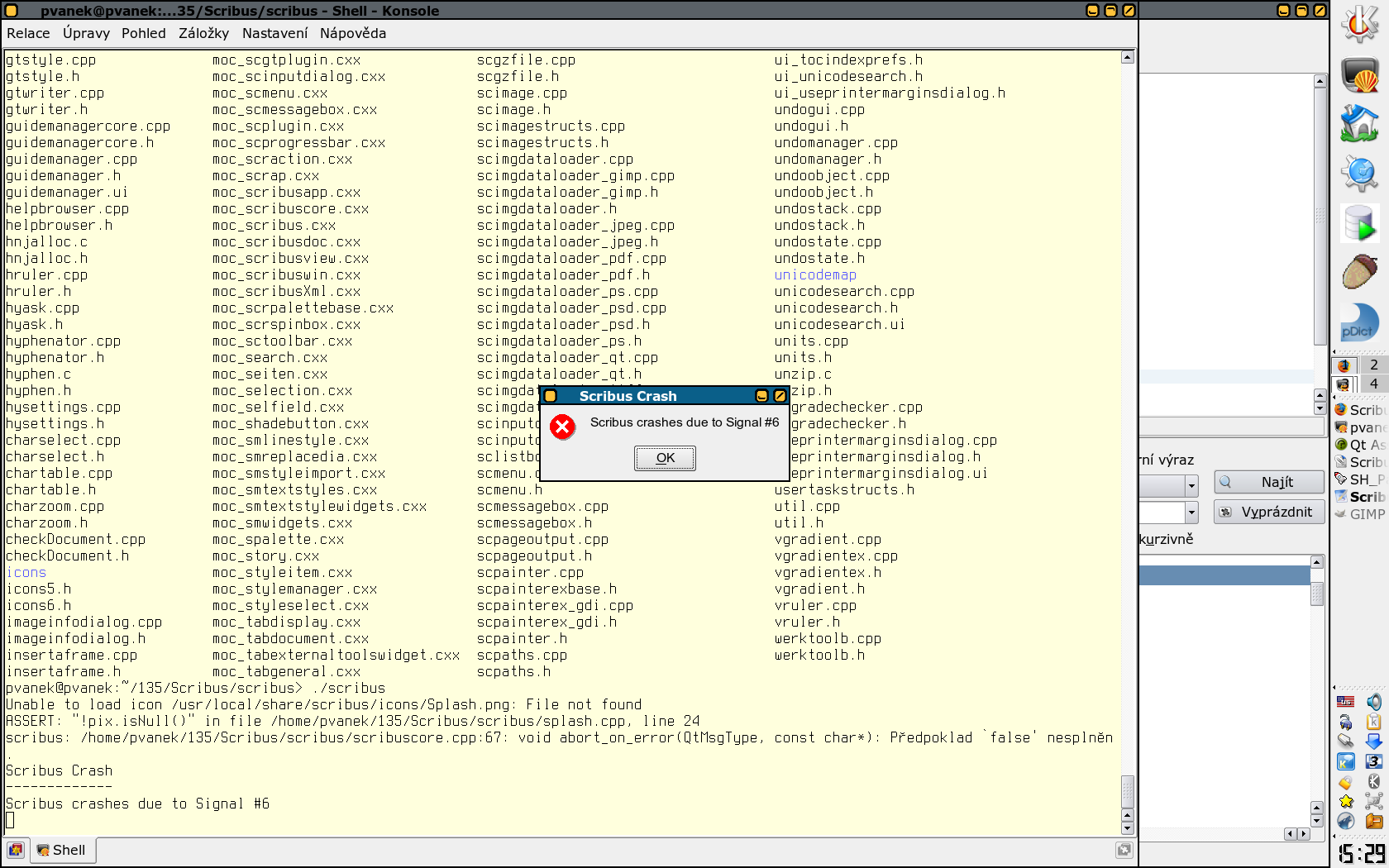The height and width of the screenshot is (868, 1389).
Task: Click the US keyboard layout flag tray icon
Action: pyautogui.click(x=1346, y=702)
